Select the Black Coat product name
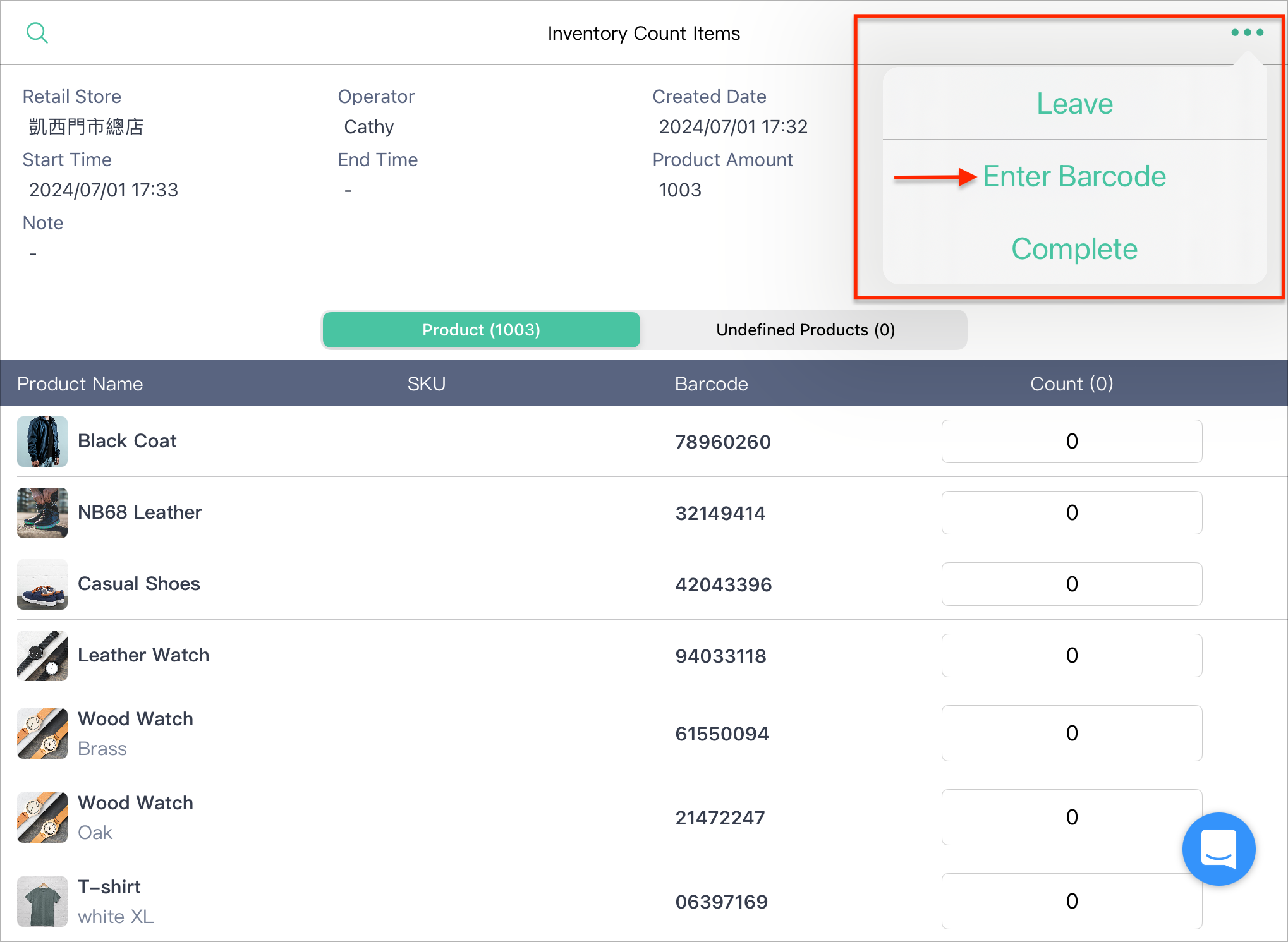Image resolution: width=1288 pixels, height=942 pixels. pyautogui.click(x=127, y=441)
